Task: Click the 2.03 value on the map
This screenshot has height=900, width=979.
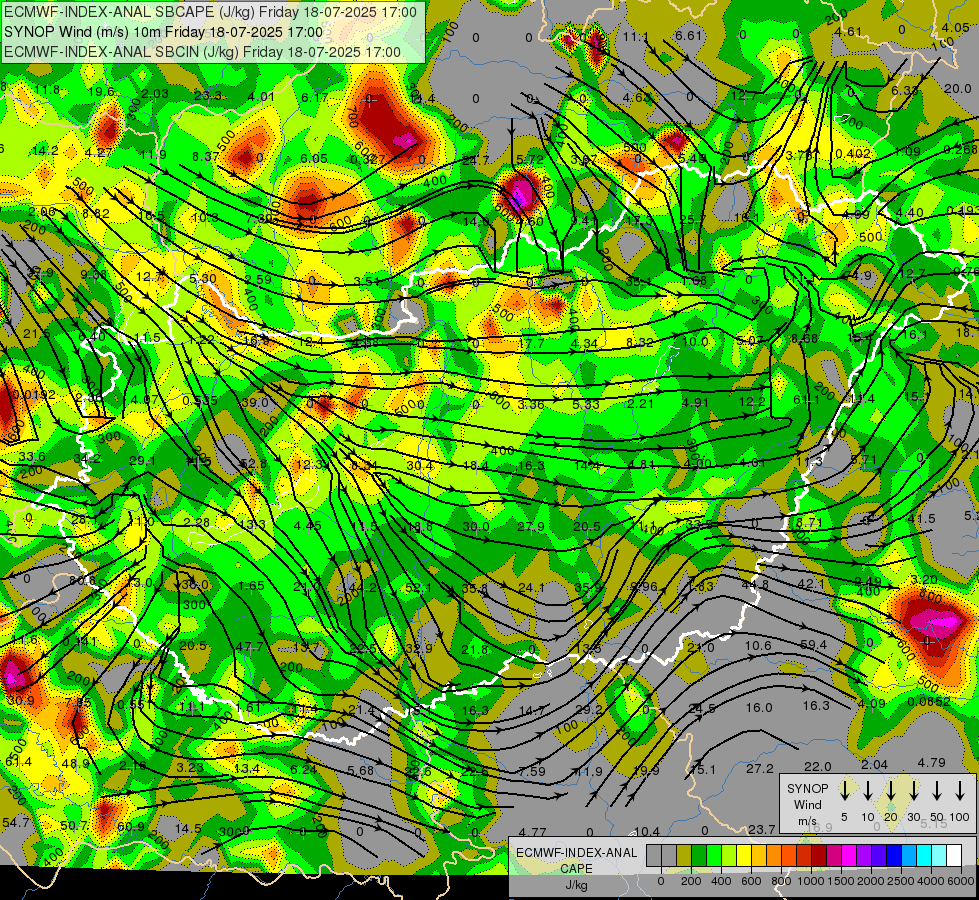Action: point(155,94)
